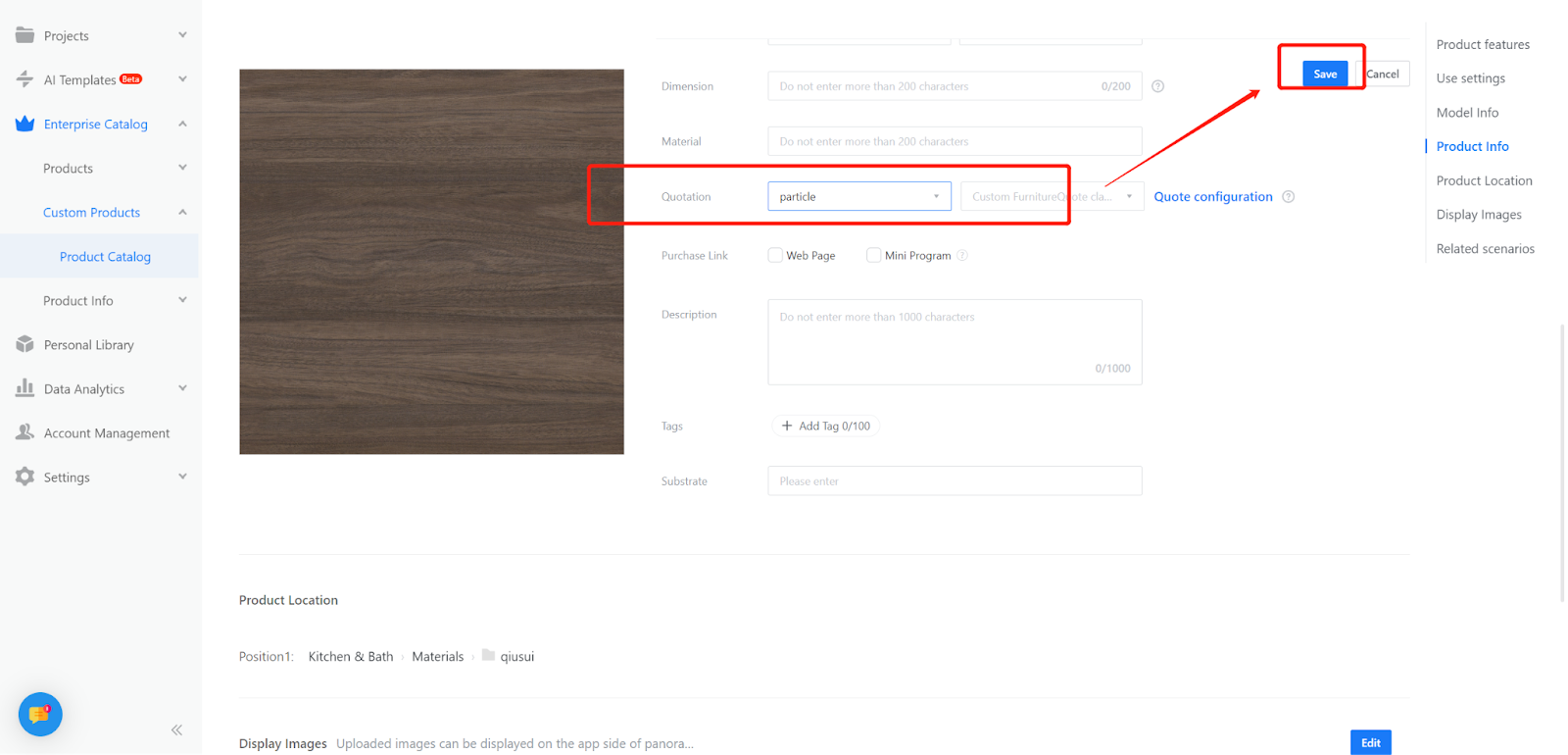The height and width of the screenshot is (755, 1568).
Task: Click the Settings gear icon
Action: [24, 477]
